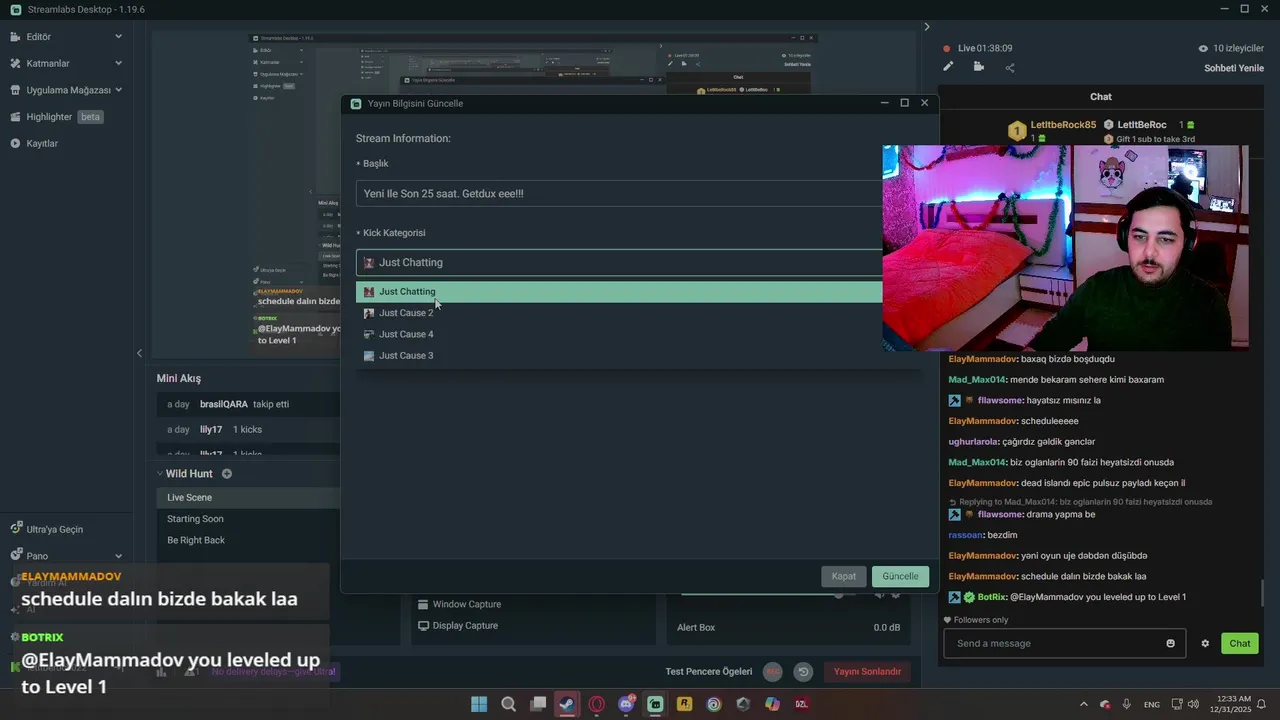Screen dimensions: 1280x720
Task: Select the Window Capture source
Action: click(466, 604)
